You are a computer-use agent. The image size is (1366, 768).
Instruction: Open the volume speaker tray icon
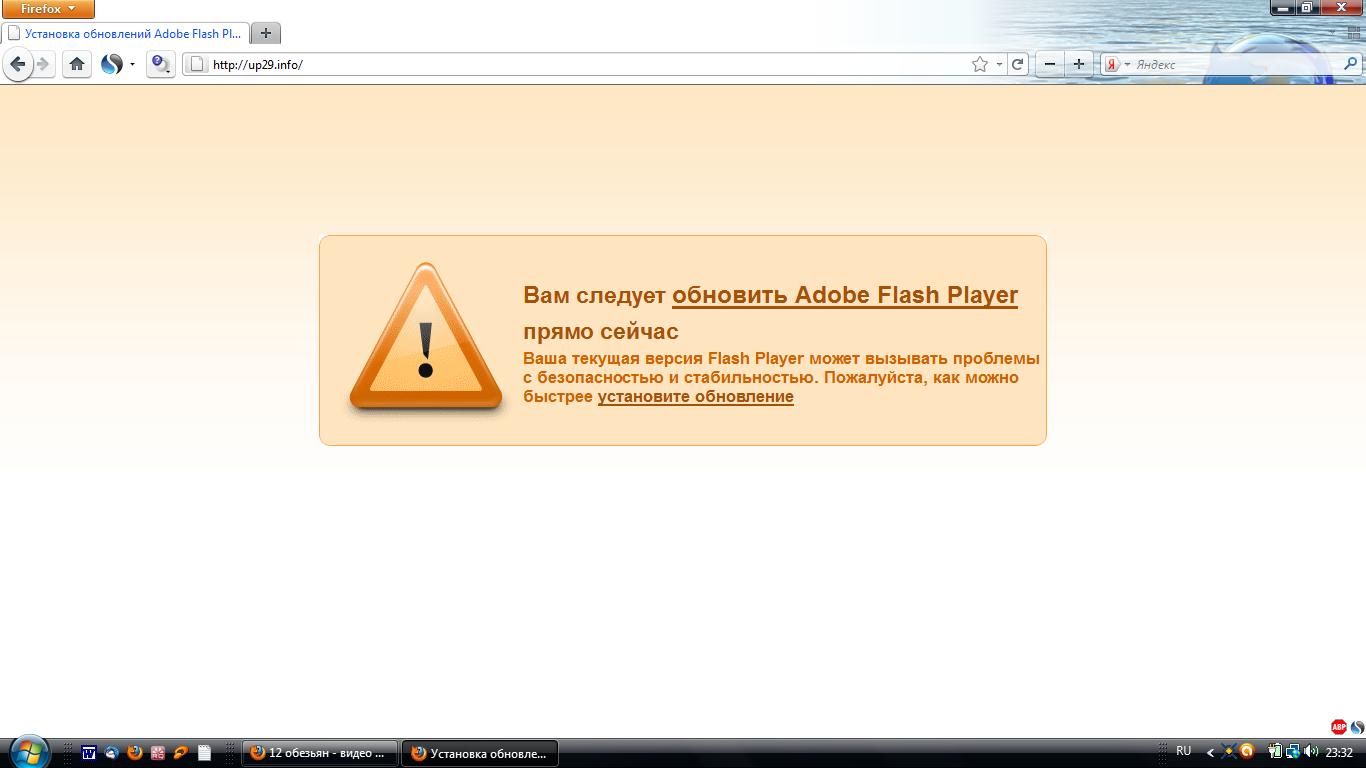coord(1310,752)
